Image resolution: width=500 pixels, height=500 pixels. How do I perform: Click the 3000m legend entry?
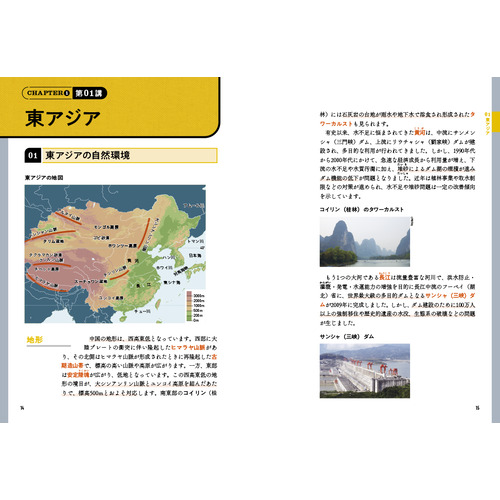[198, 295]
